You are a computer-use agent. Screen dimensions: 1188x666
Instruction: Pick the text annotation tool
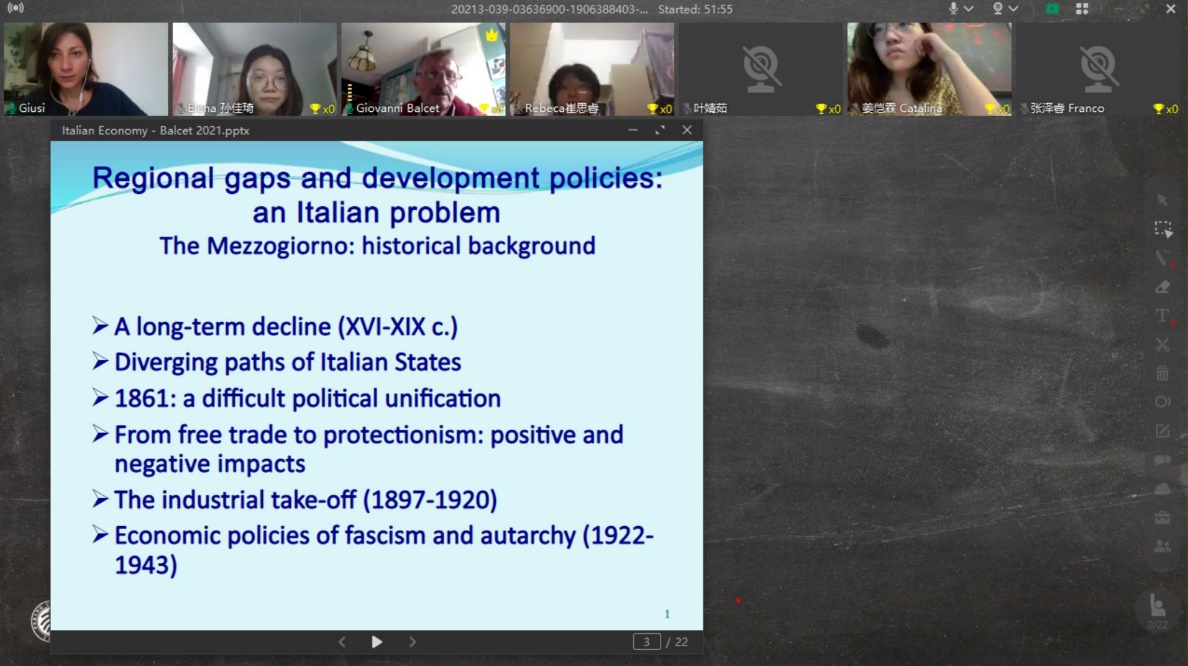coord(1162,316)
